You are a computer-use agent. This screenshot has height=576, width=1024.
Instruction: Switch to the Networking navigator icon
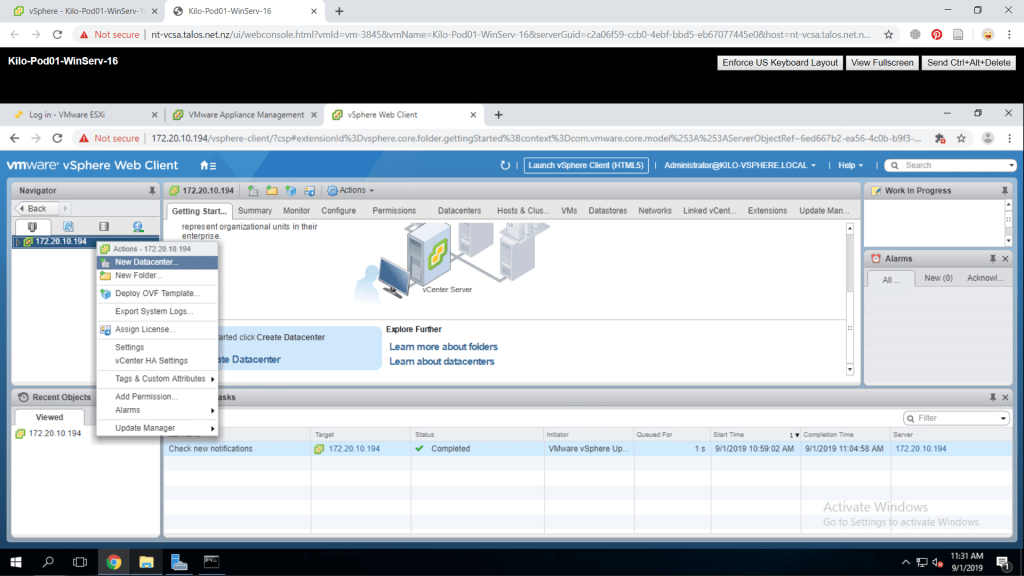(x=138, y=227)
